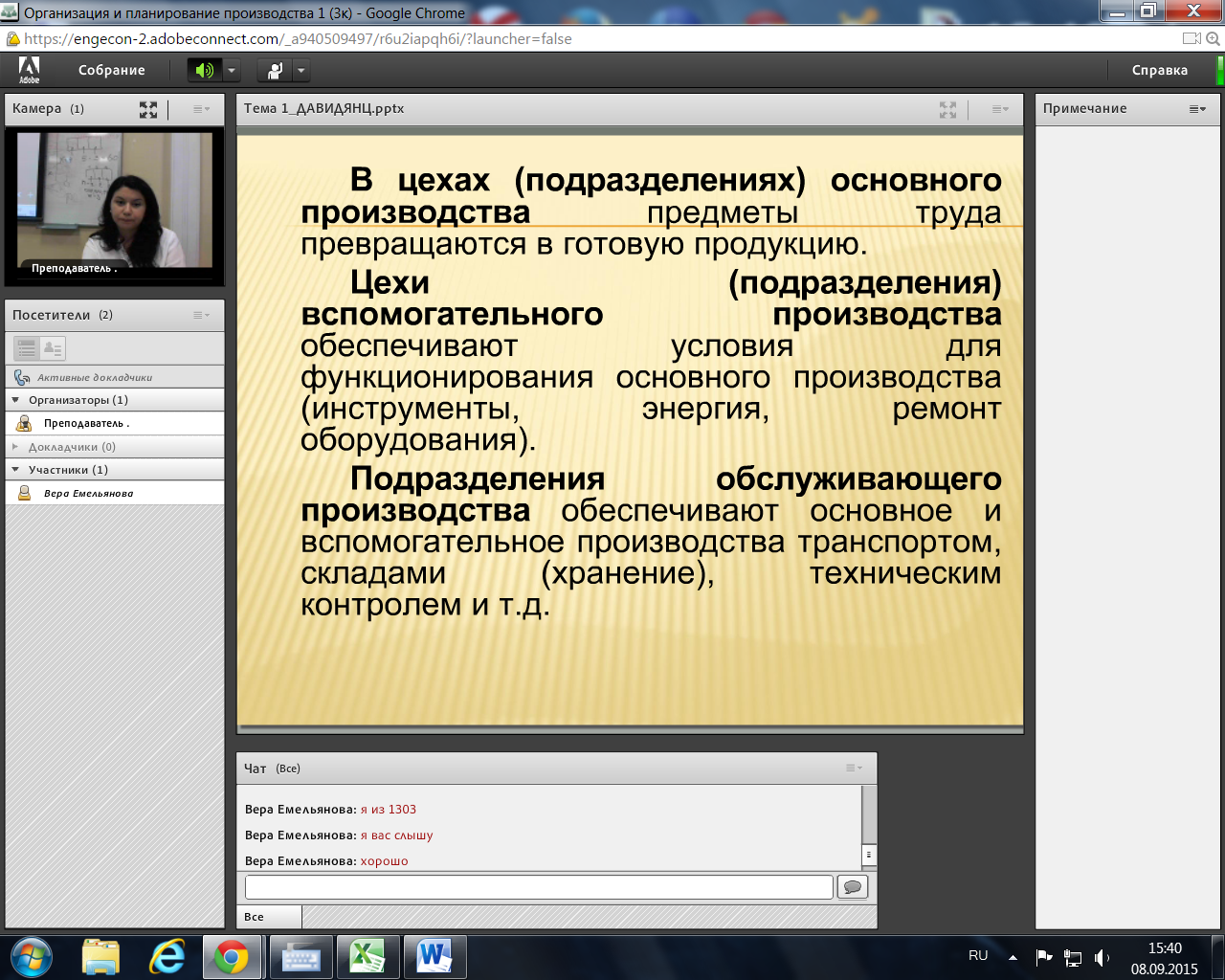Screen dimensions: 1225x980
Task: Switch to attendee list view icon
Action: click(x=27, y=348)
